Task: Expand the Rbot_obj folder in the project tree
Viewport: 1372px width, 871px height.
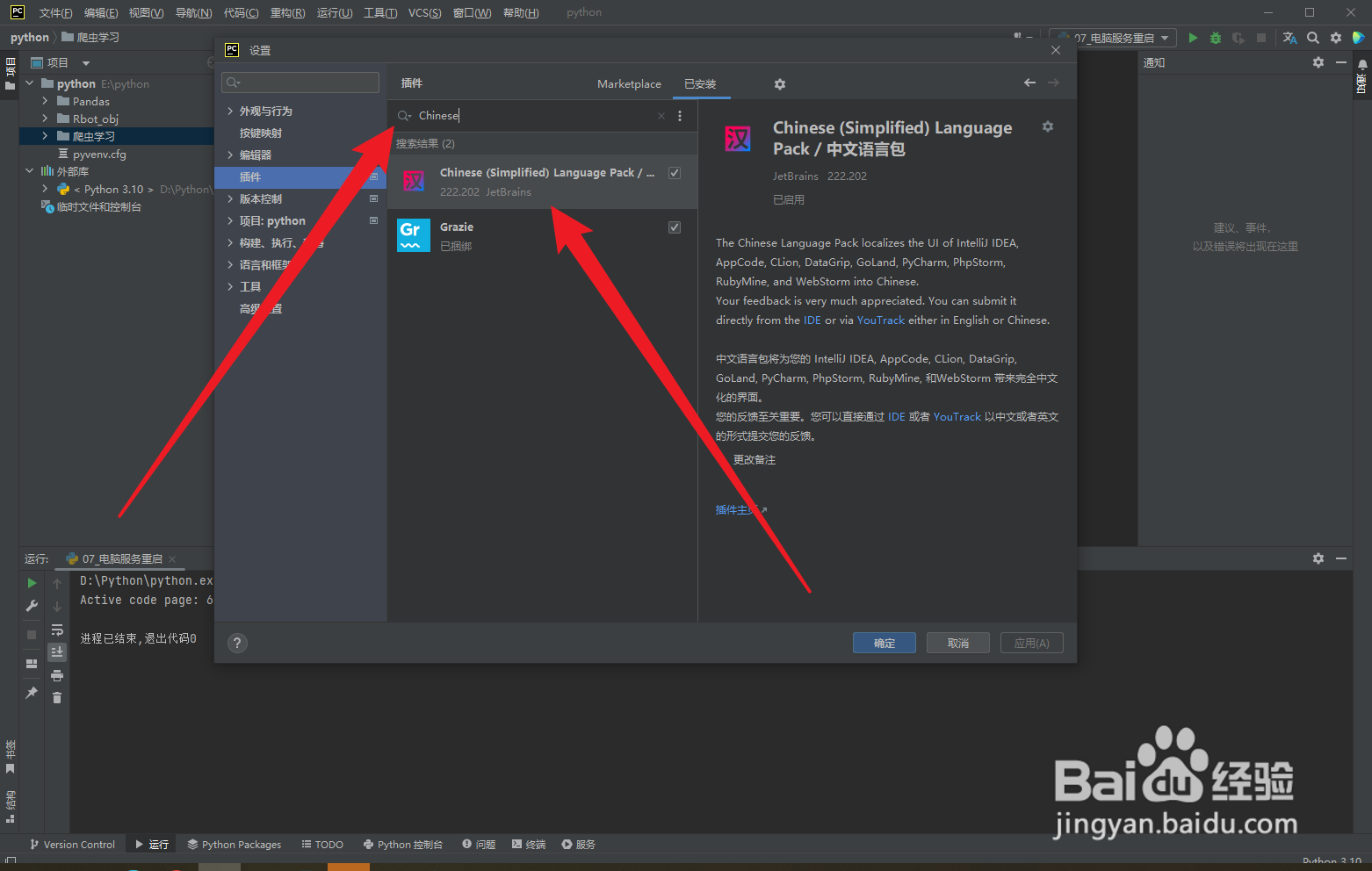Action: (x=45, y=119)
